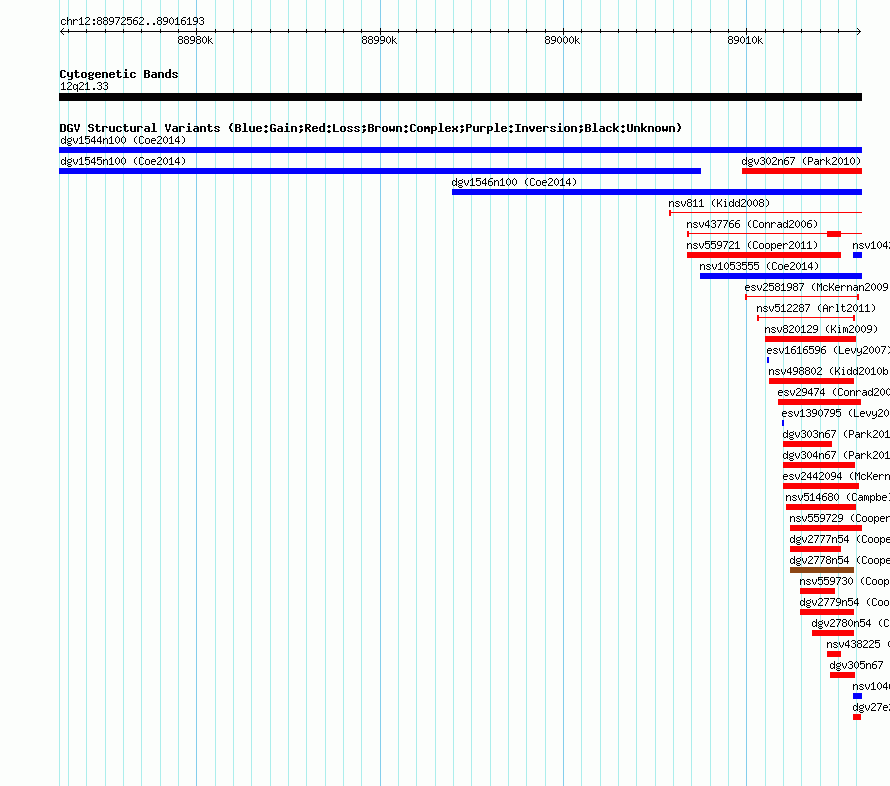890x786 pixels.
Task: Open variant esv1616596 (Levy2007) label
Action: pos(828,350)
